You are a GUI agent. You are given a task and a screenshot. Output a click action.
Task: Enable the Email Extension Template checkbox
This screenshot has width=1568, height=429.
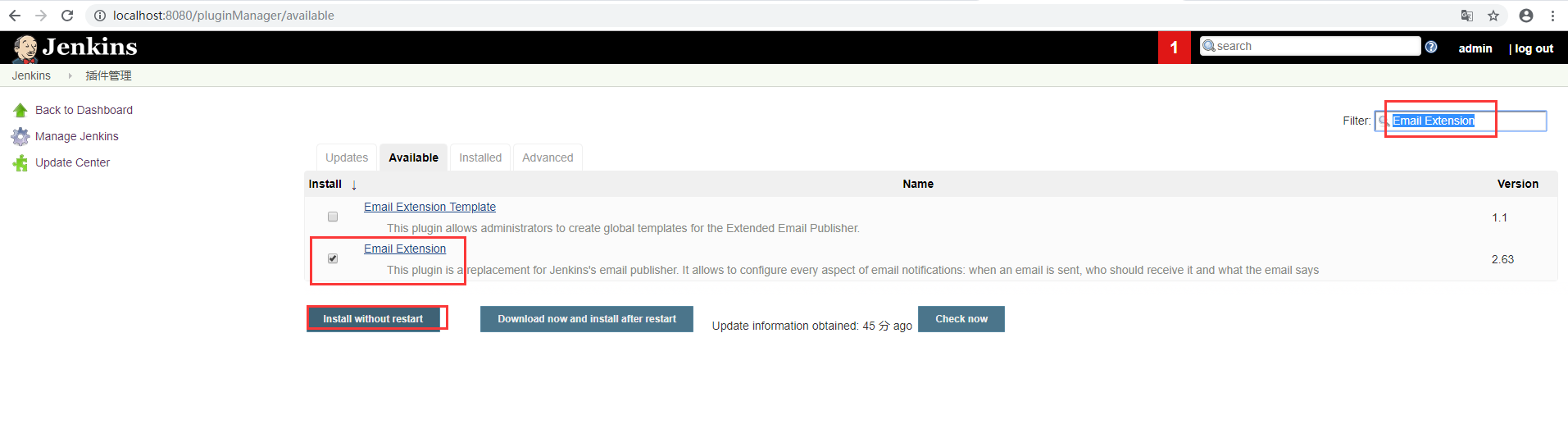[x=333, y=217]
